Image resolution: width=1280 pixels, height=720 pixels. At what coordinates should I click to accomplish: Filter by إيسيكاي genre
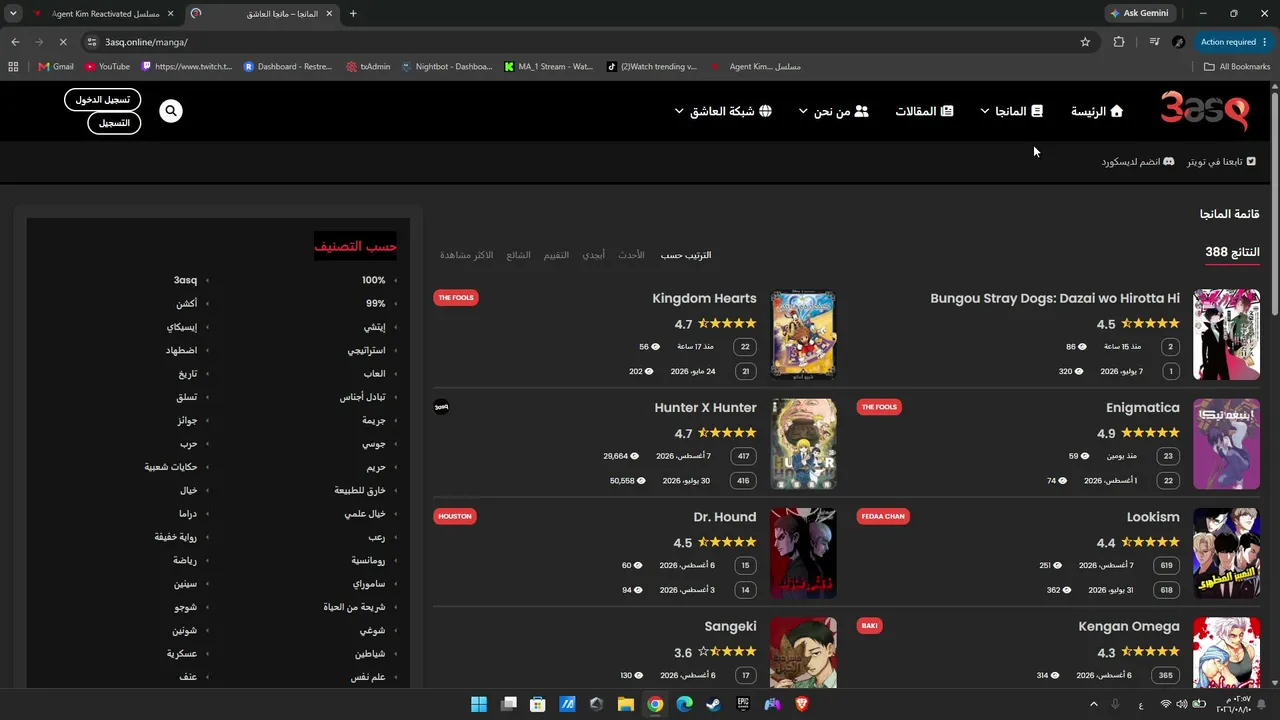click(x=182, y=327)
